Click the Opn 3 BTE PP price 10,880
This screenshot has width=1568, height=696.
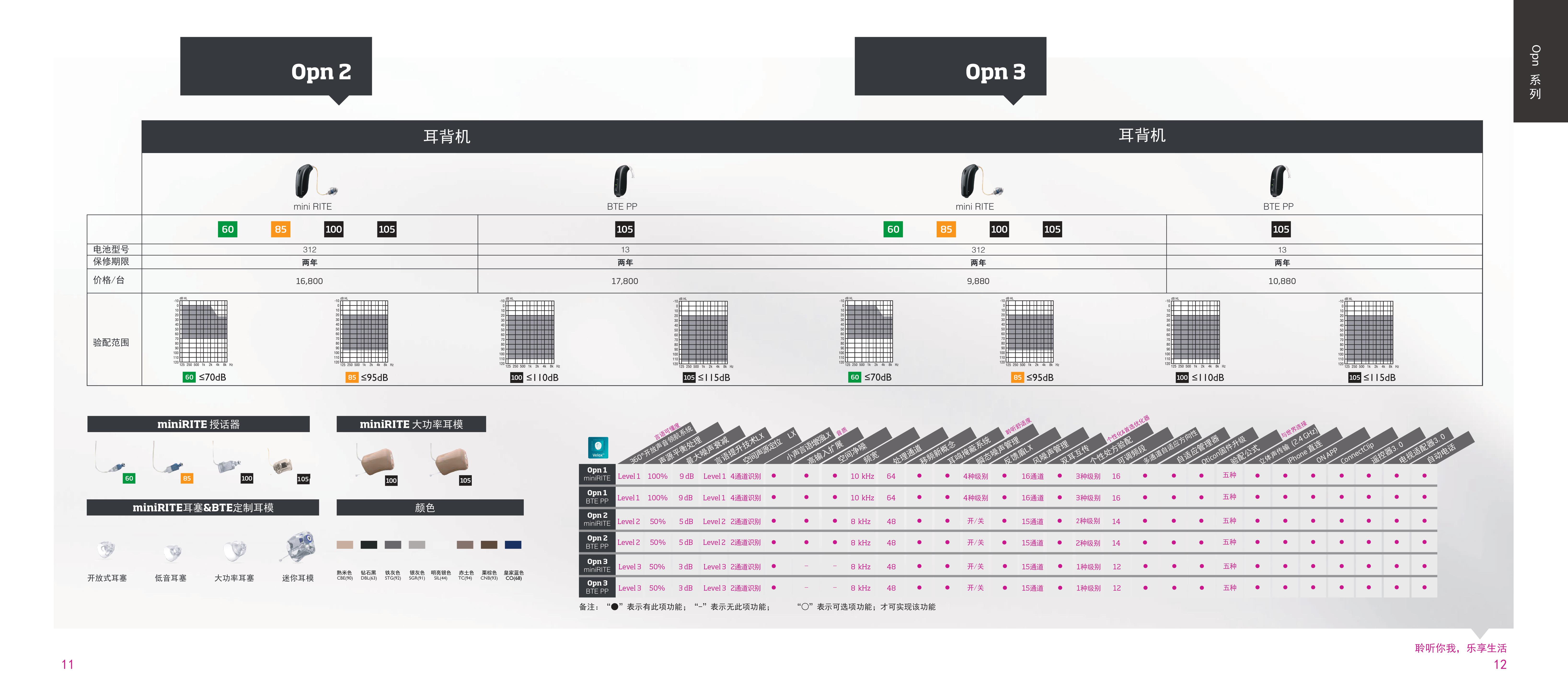click(x=1282, y=281)
